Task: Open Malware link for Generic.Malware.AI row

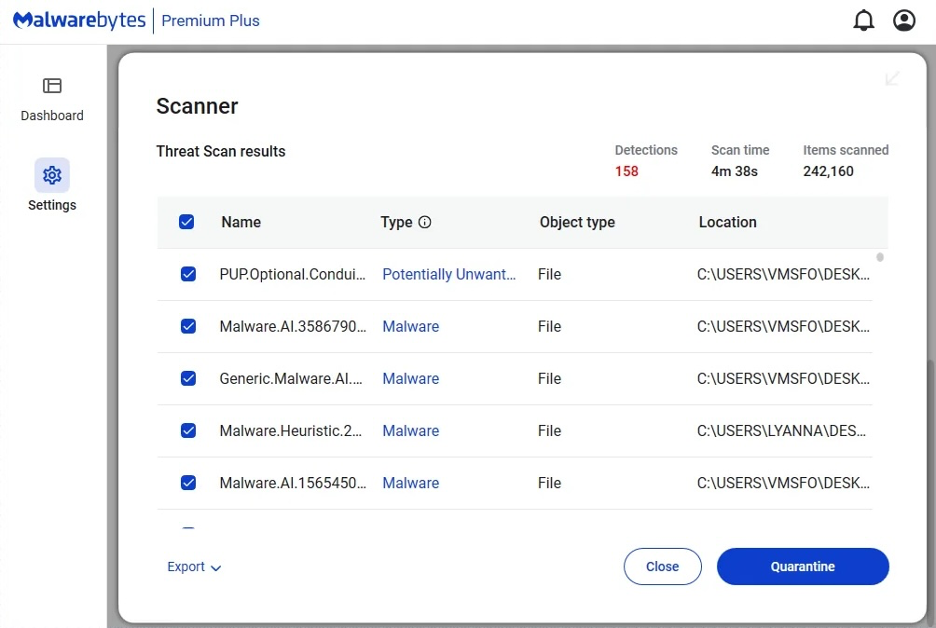Action: pyautogui.click(x=411, y=378)
